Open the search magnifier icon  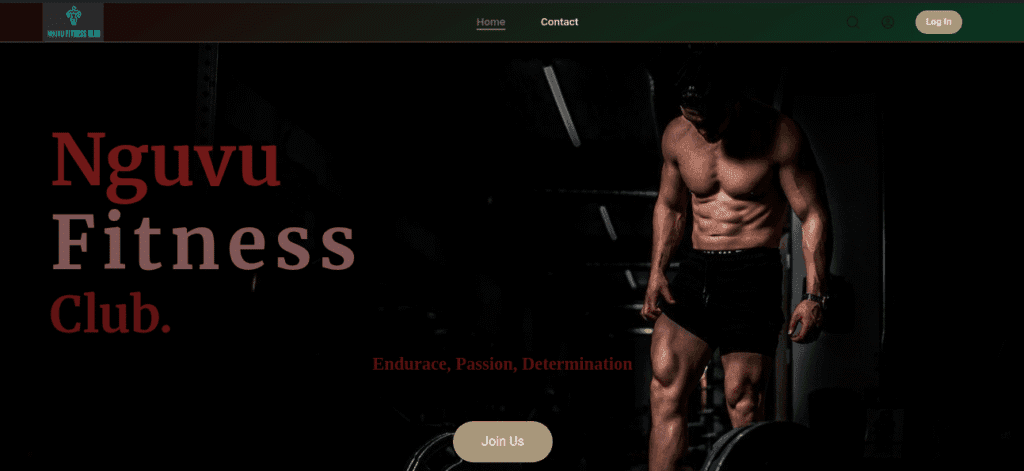pyautogui.click(x=853, y=22)
